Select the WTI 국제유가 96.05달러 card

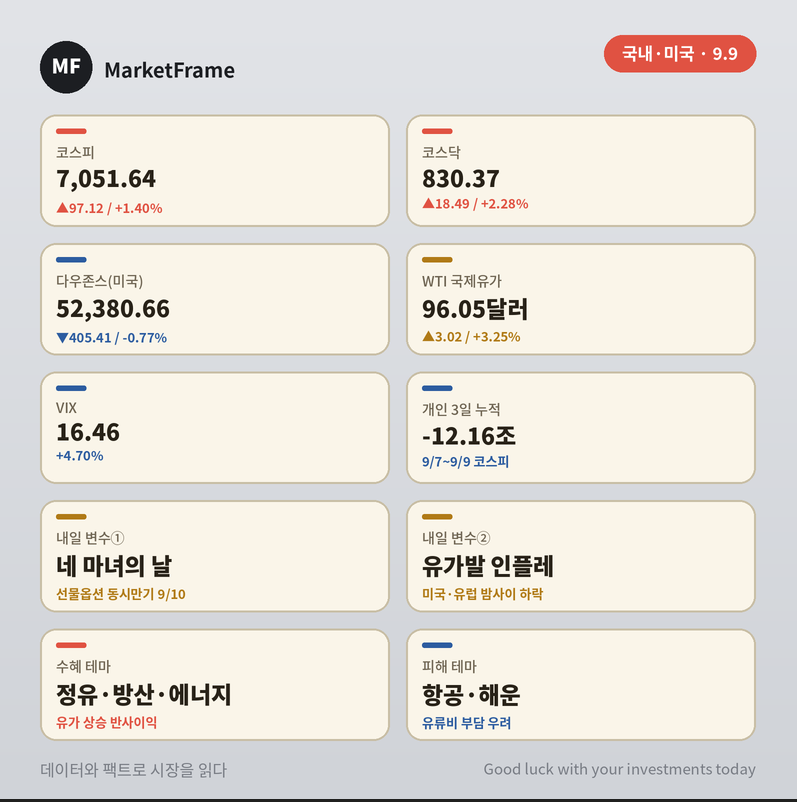click(x=581, y=299)
